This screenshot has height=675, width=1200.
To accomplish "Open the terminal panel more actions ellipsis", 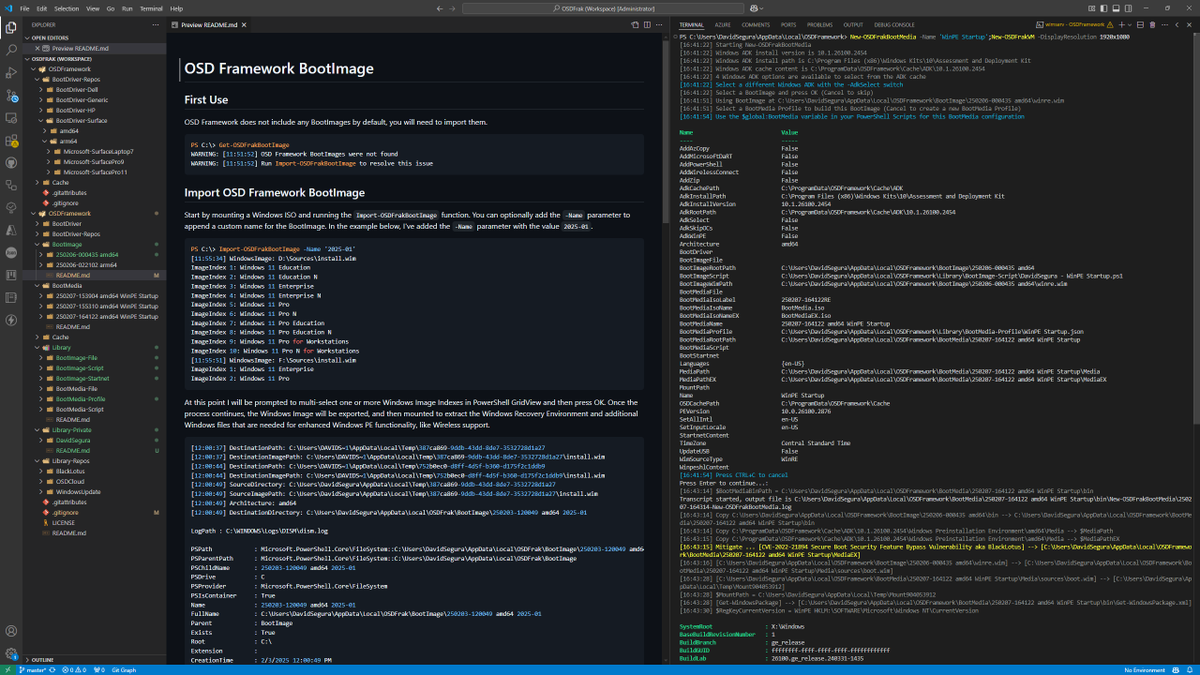I will (x=1167, y=24).
